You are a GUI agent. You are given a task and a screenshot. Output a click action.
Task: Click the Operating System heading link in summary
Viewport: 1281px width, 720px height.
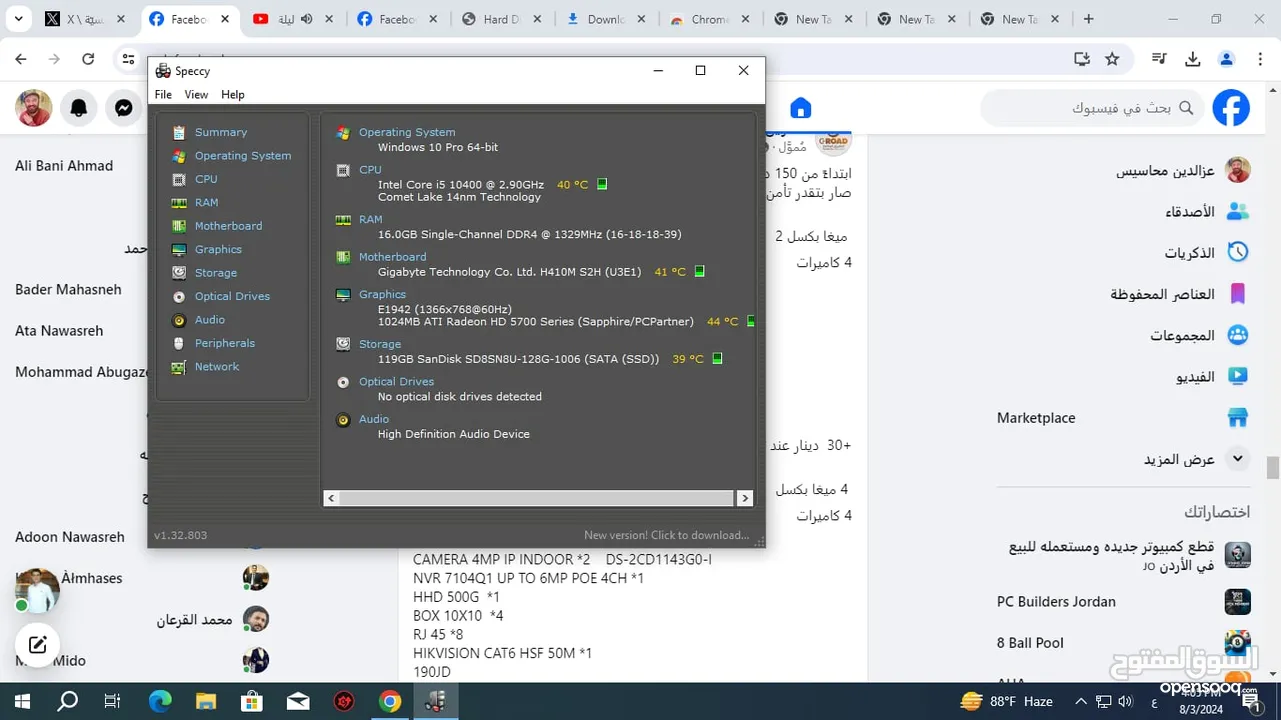(x=407, y=132)
